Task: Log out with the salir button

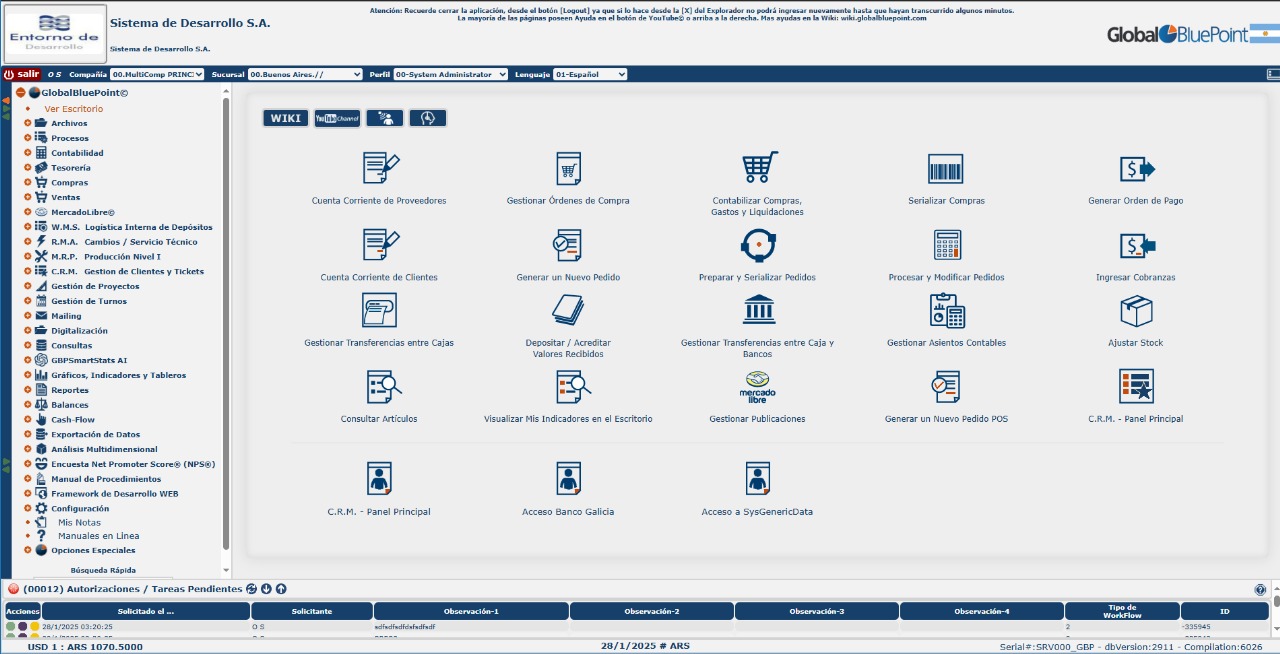Action: pyautogui.click(x=21, y=74)
